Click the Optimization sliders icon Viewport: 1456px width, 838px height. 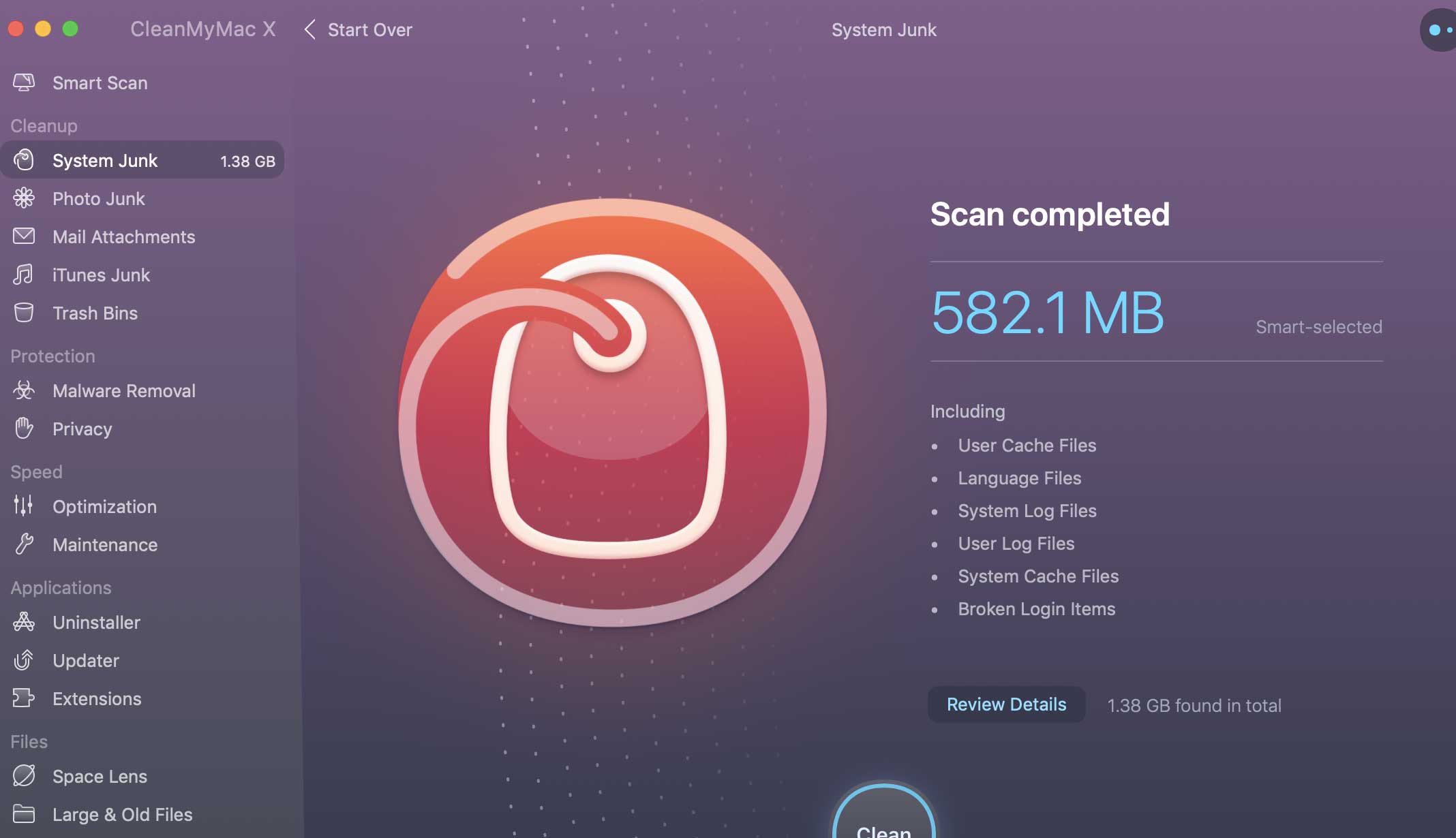pos(24,506)
